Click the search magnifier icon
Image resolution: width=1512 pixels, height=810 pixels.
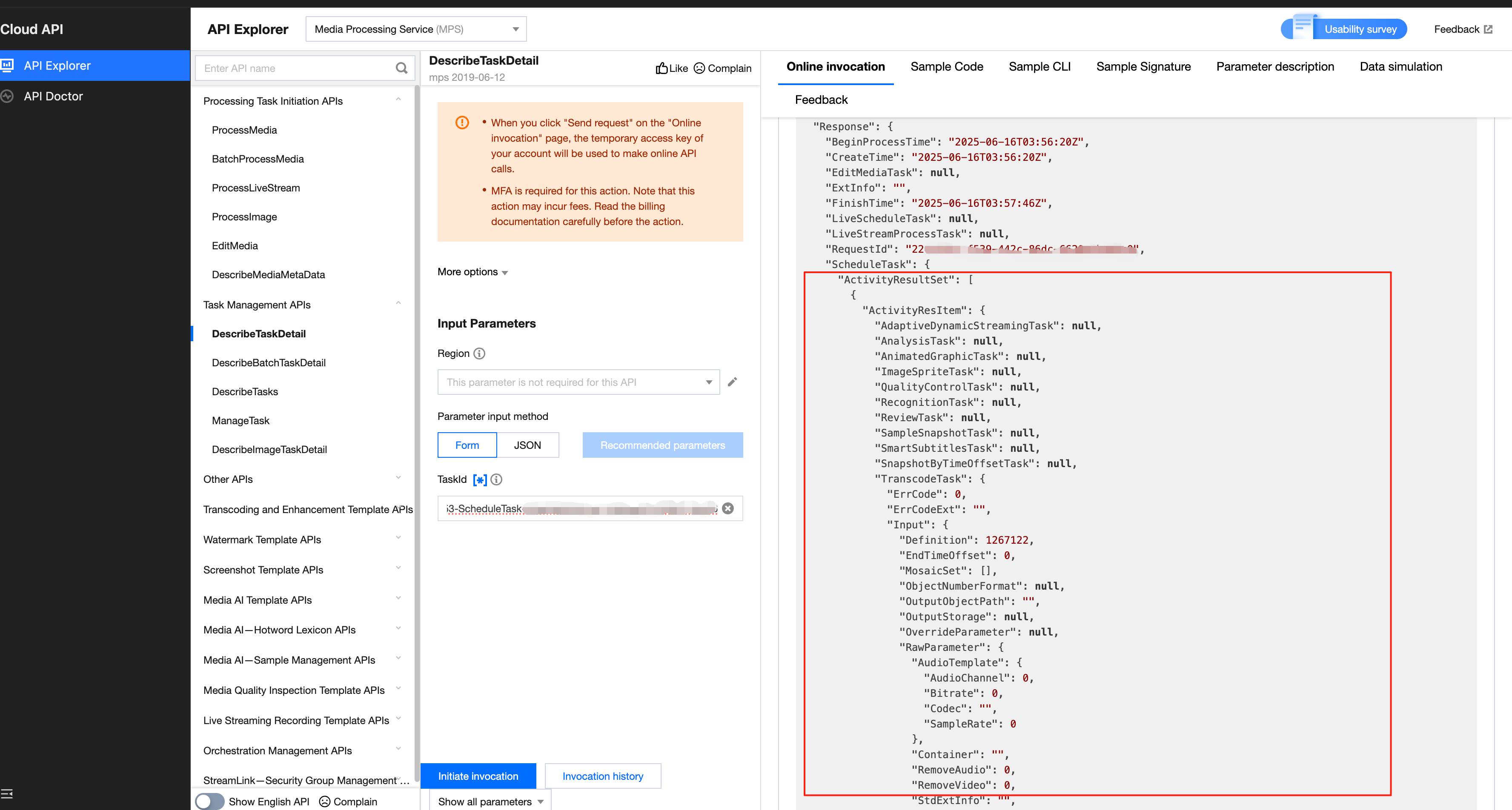point(401,68)
